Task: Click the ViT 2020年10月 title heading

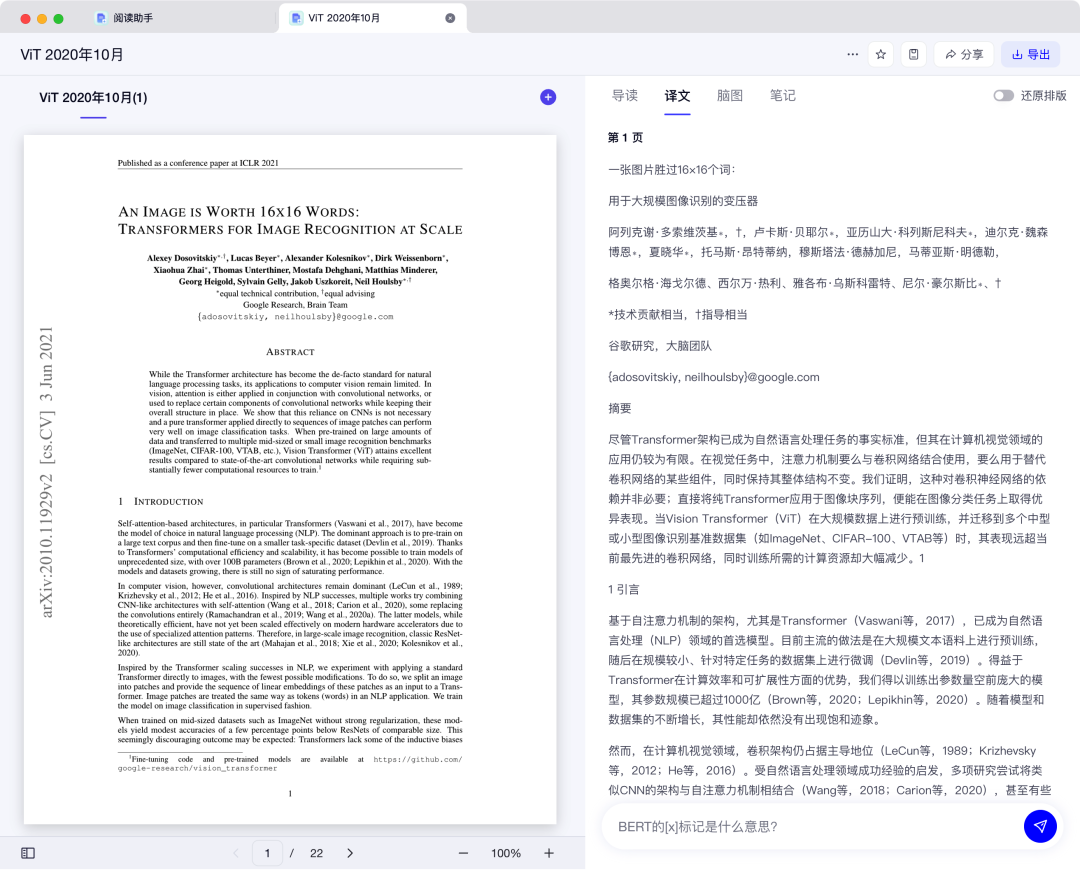Action: coord(72,54)
